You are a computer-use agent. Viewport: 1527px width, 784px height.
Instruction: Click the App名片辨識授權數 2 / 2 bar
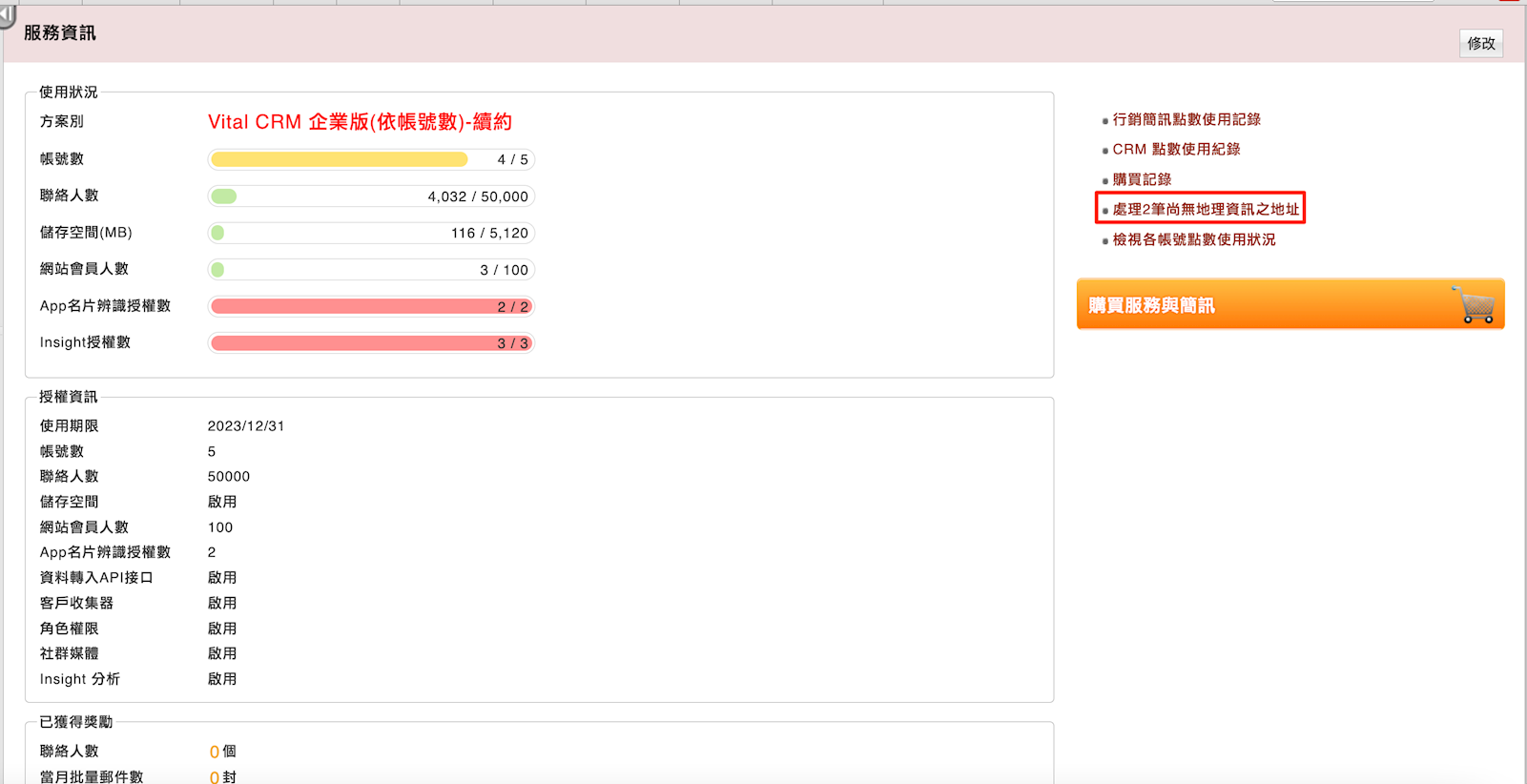[371, 306]
